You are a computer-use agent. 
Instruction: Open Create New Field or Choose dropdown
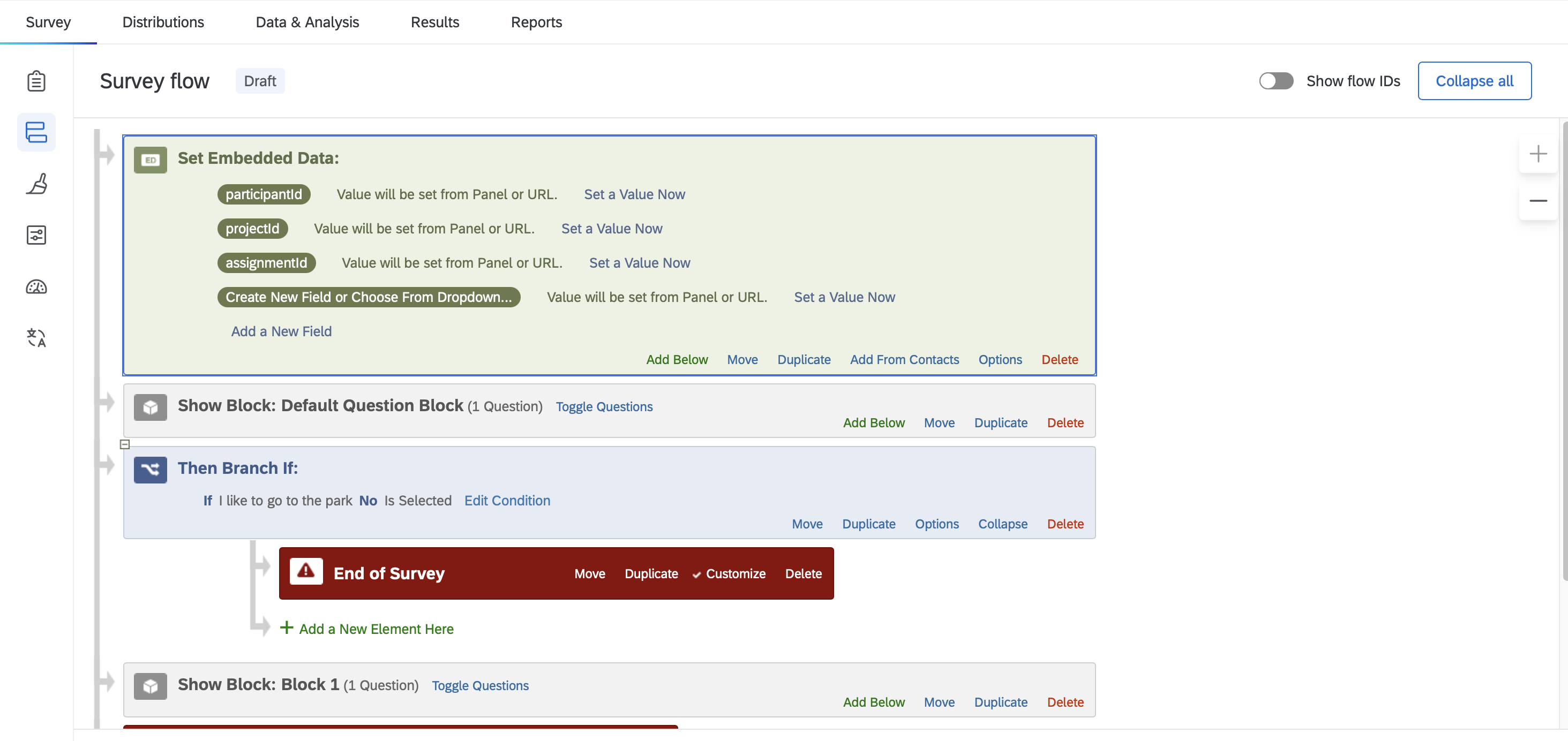[368, 297]
